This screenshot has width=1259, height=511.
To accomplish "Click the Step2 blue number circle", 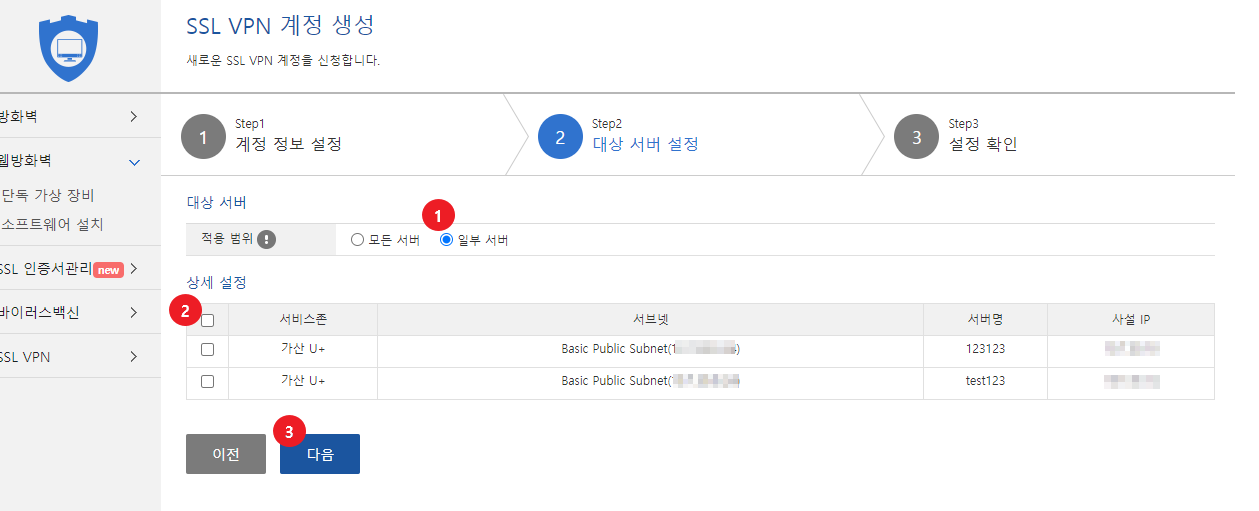I will pos(561,138).
